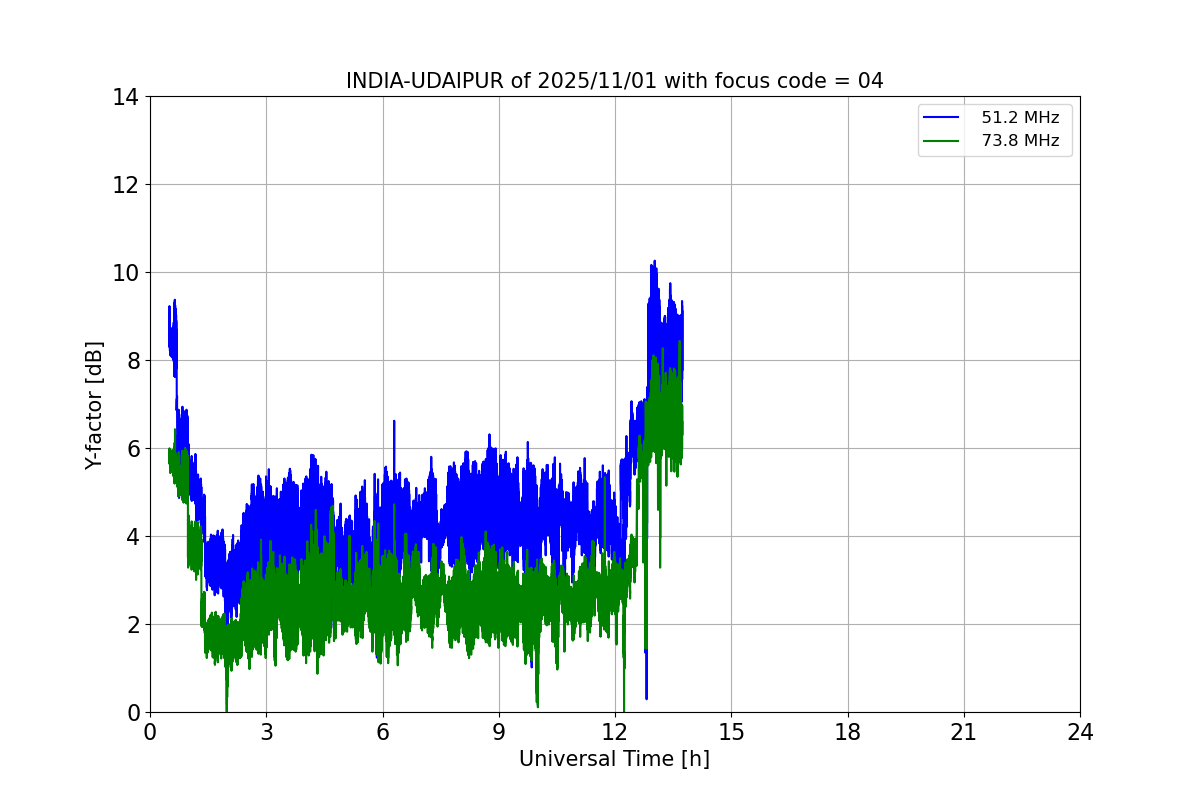Click the y-axis tick label '10'
This screenshot has width=1200, height=800.
[126, 273]
